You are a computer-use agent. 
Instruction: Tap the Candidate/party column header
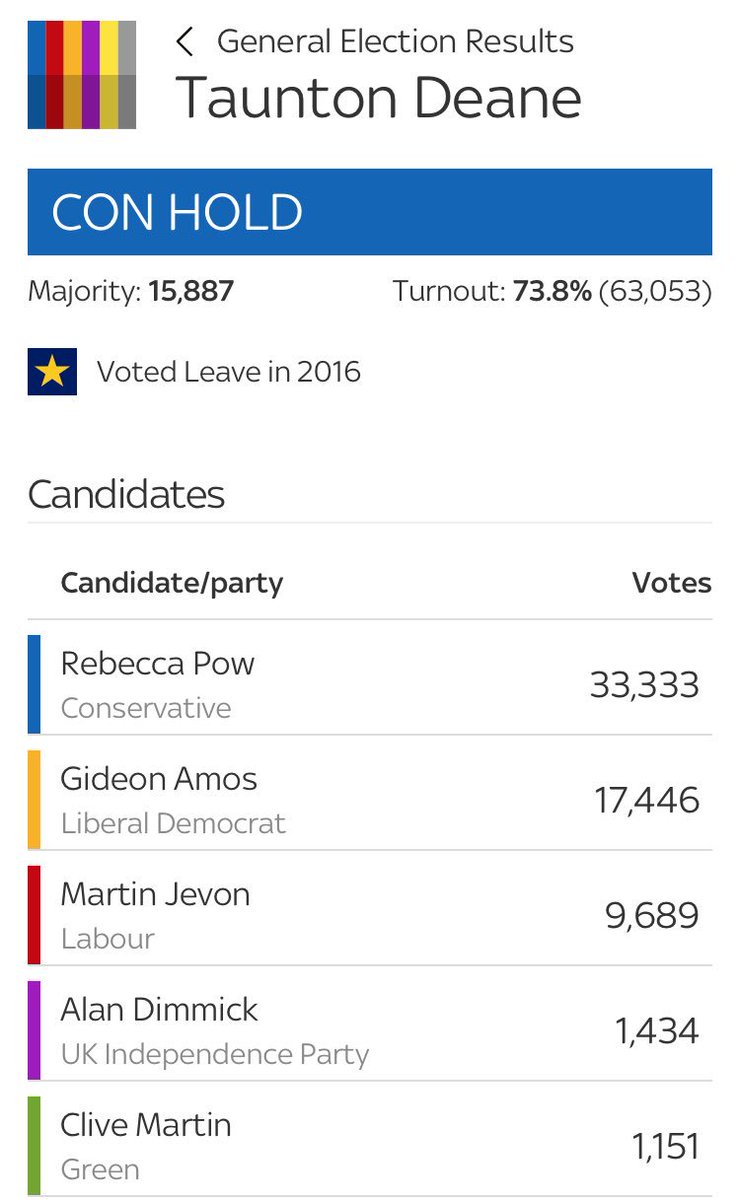pos(172,583)
